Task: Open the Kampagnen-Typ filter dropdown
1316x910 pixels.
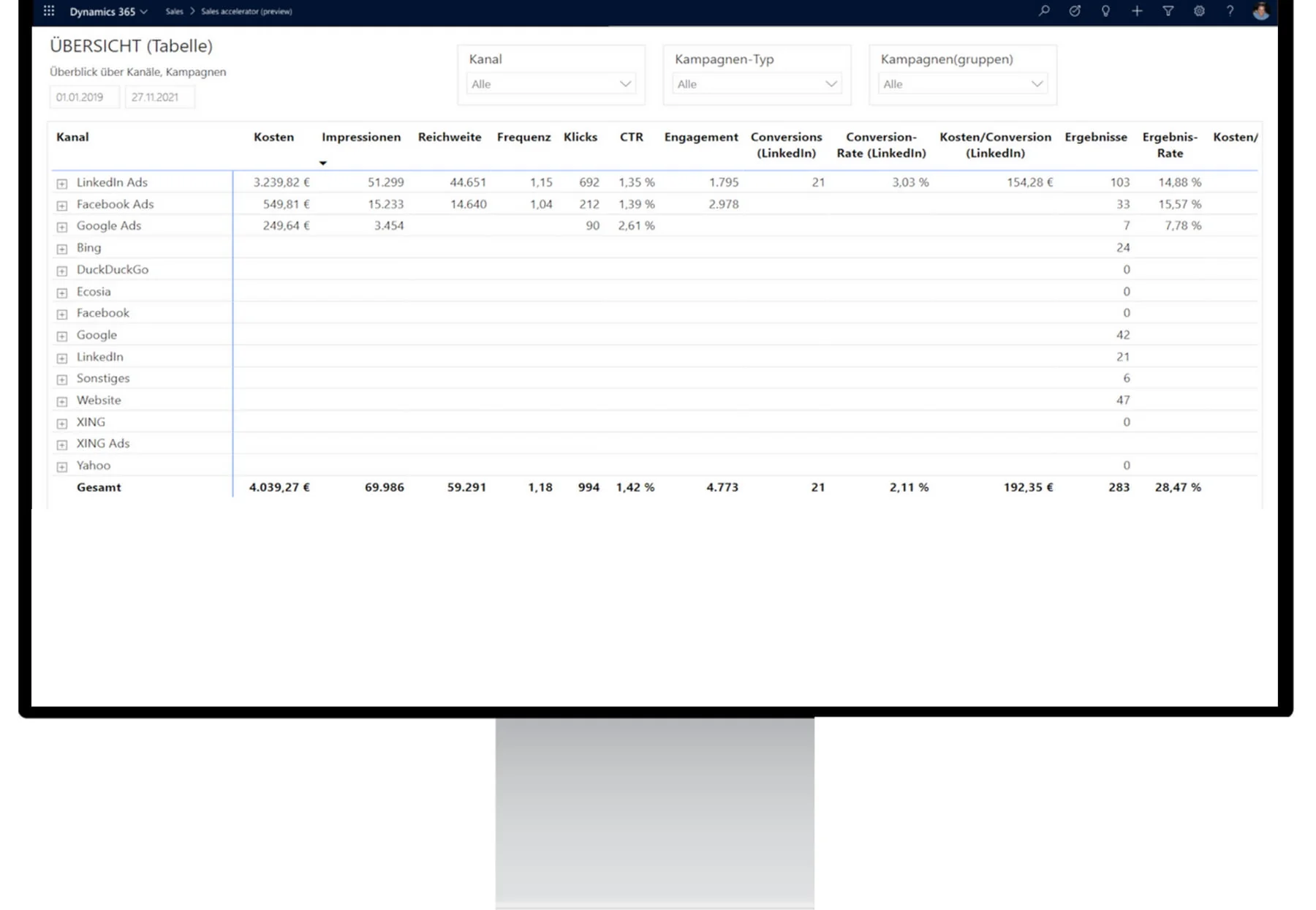Action: tap(757, 84)
